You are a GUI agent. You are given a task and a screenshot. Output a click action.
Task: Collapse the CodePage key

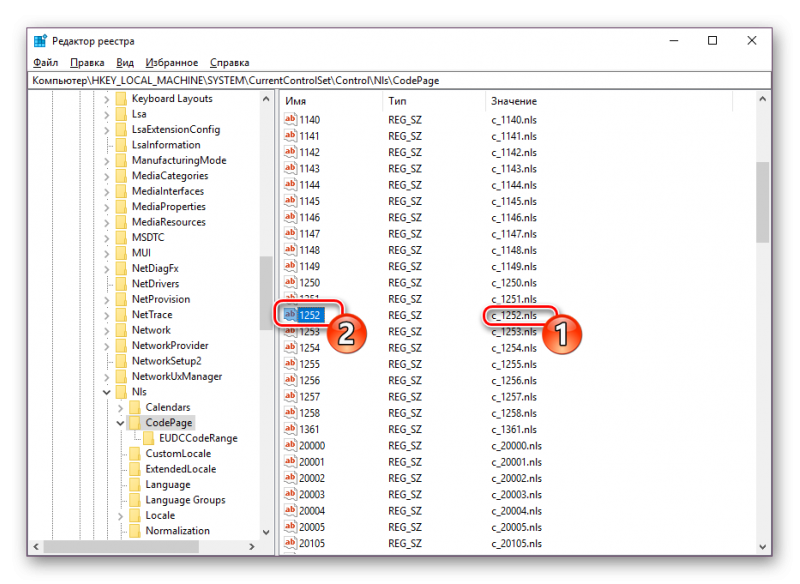tap(120, 423)
